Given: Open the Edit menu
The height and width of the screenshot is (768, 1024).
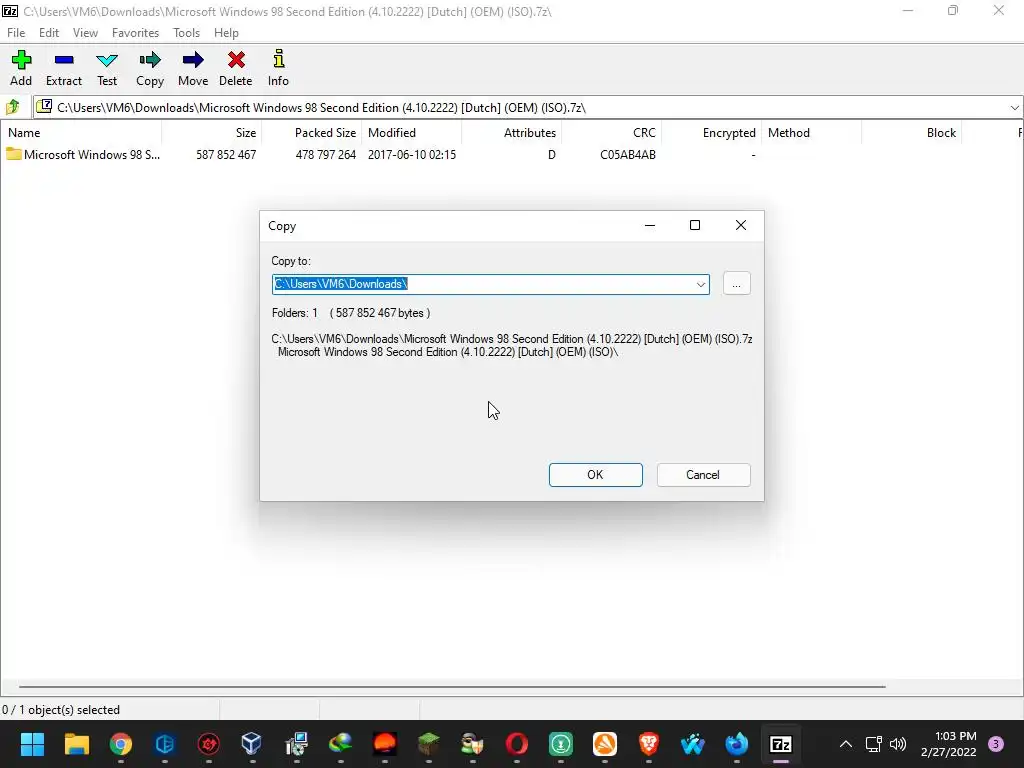Looking at the screenshot, I should point(49,33).
